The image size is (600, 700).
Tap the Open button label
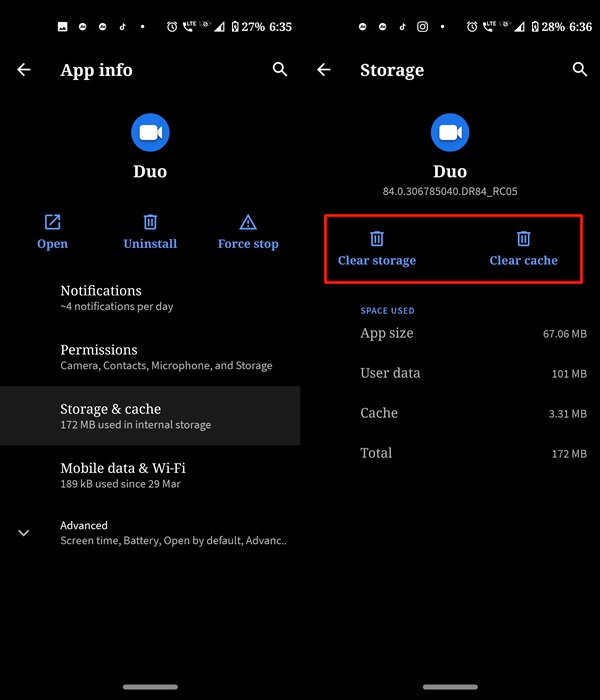52,244
